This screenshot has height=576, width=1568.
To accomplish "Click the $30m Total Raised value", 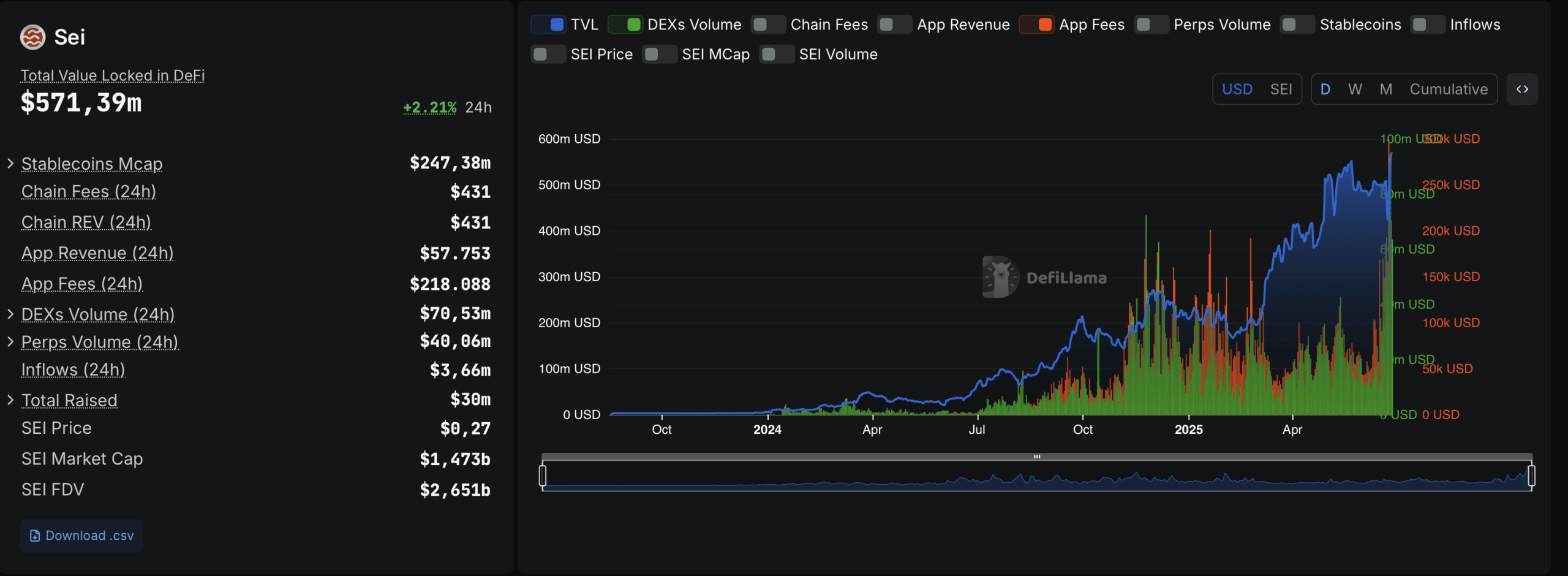I will [x=470, y=400].
